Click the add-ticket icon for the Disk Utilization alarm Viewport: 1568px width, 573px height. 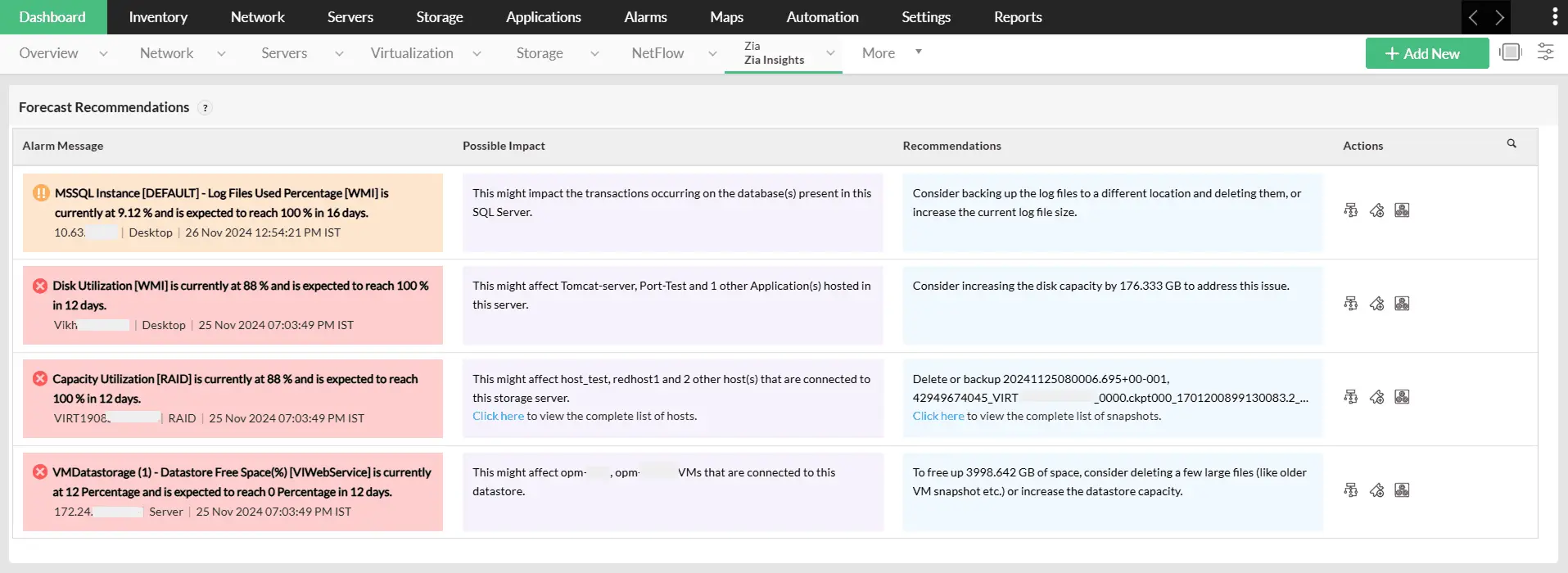[1376, 304]
